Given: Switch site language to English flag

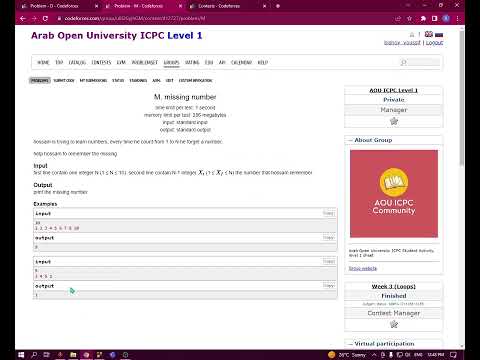Looking at the screenshot, I should pos(429,34).
